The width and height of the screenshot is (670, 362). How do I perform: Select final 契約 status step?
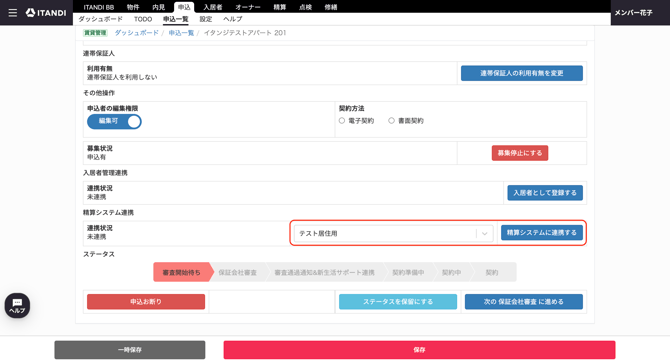pyautogui.click(x=492, y=272)
